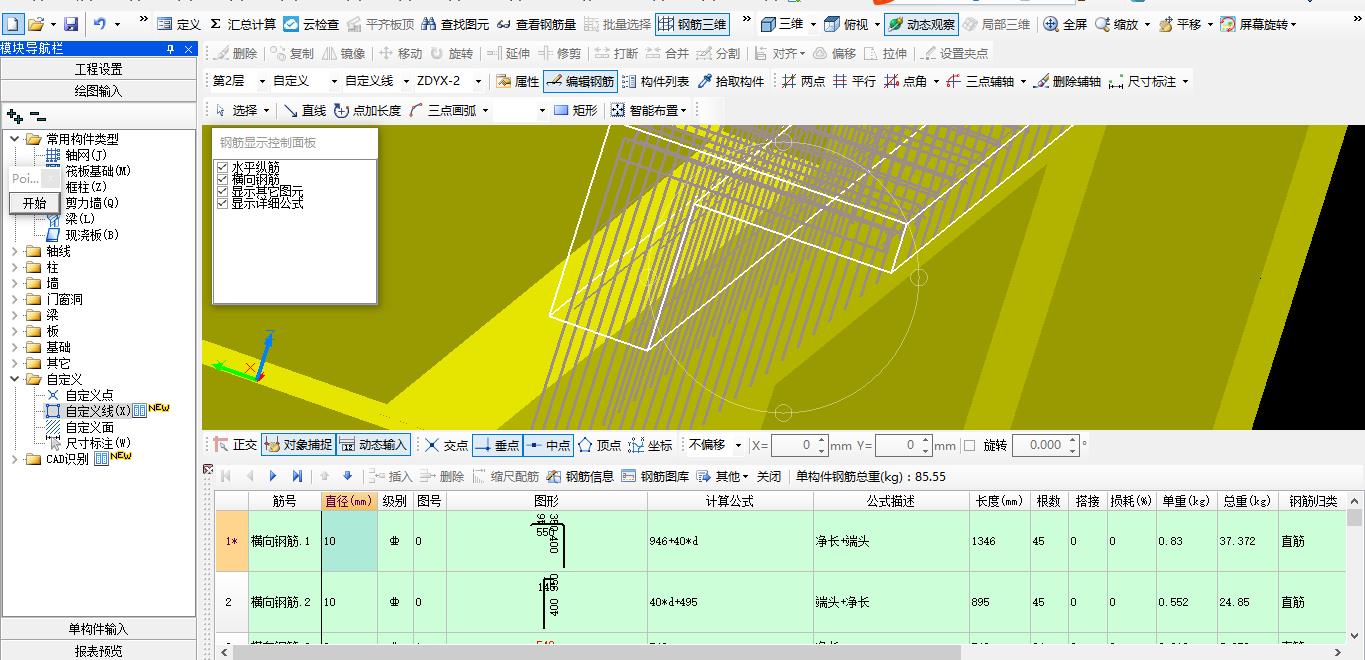Run 汇总计算 summary calculation

click(243, 24)
